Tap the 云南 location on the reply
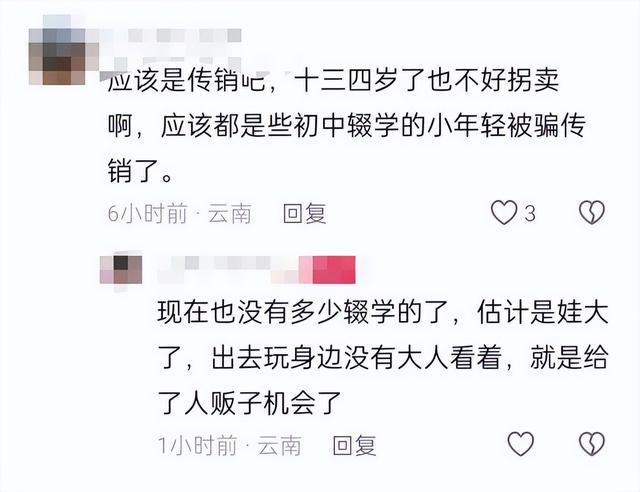 [280, 445]
